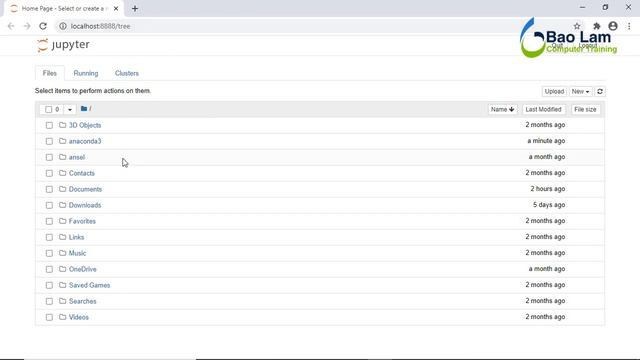Open the ansel folder
640x360 pixels.
(x=77, y=157)
